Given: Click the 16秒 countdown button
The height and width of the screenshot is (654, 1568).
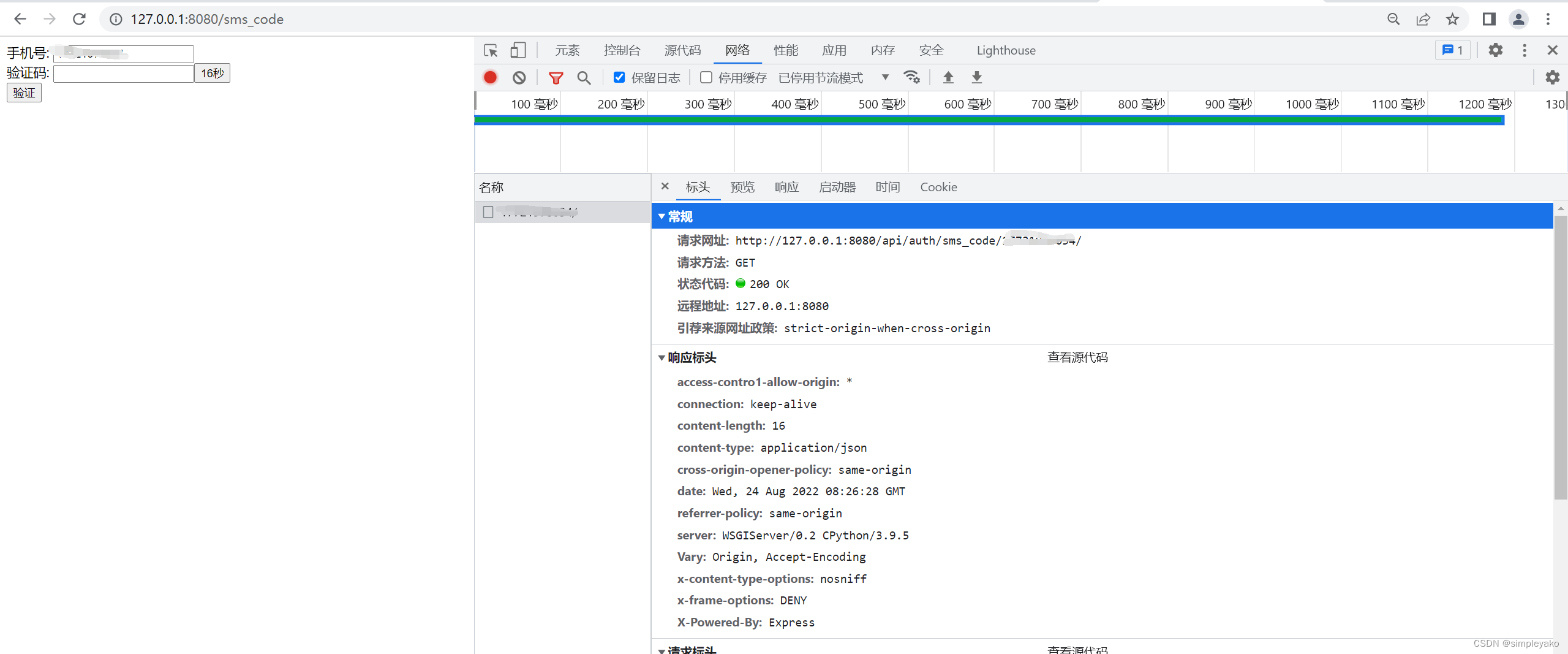Looking at the screenshot, I should (213, 73).
